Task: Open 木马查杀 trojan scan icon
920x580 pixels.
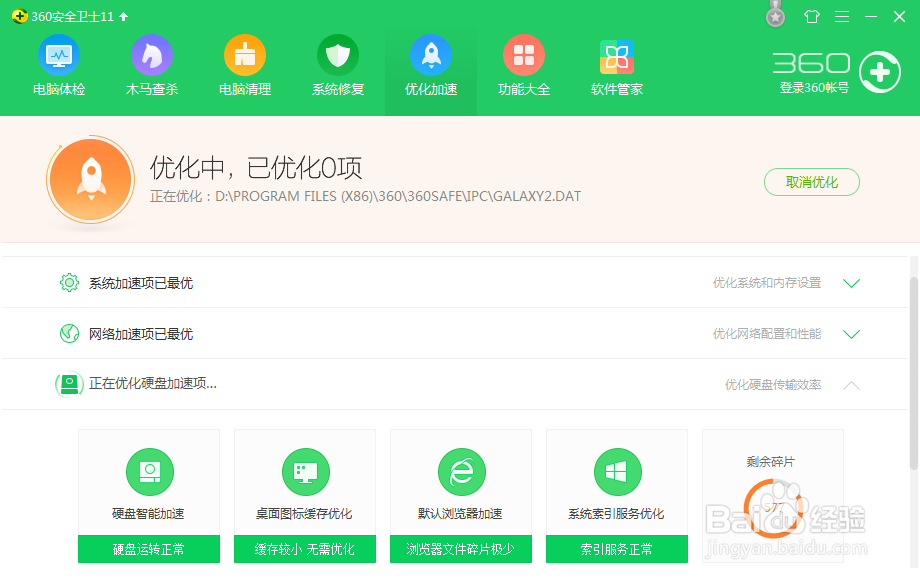Action: click(x=151, y=56)
